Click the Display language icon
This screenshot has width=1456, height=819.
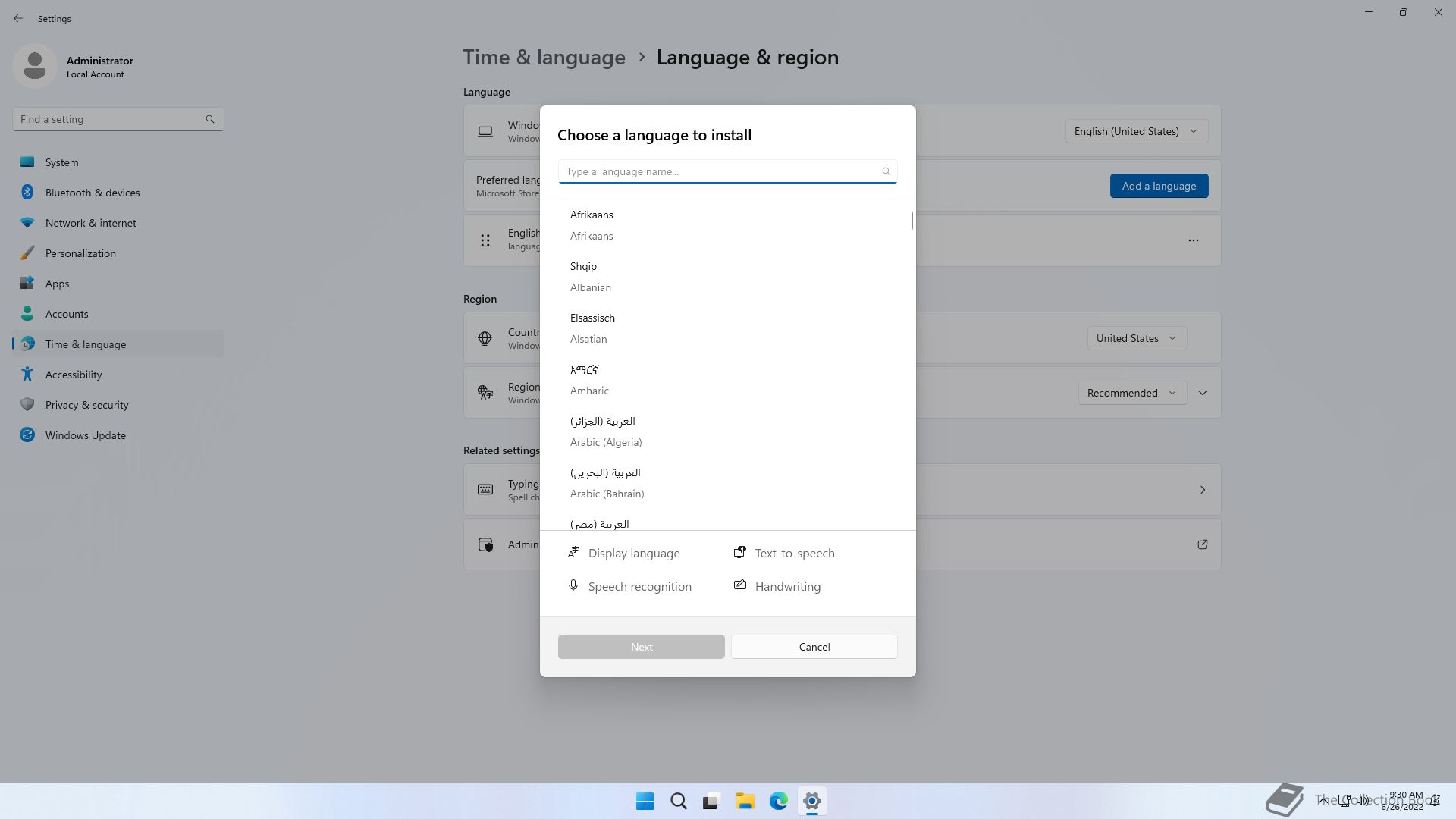(x=573, y=553)
